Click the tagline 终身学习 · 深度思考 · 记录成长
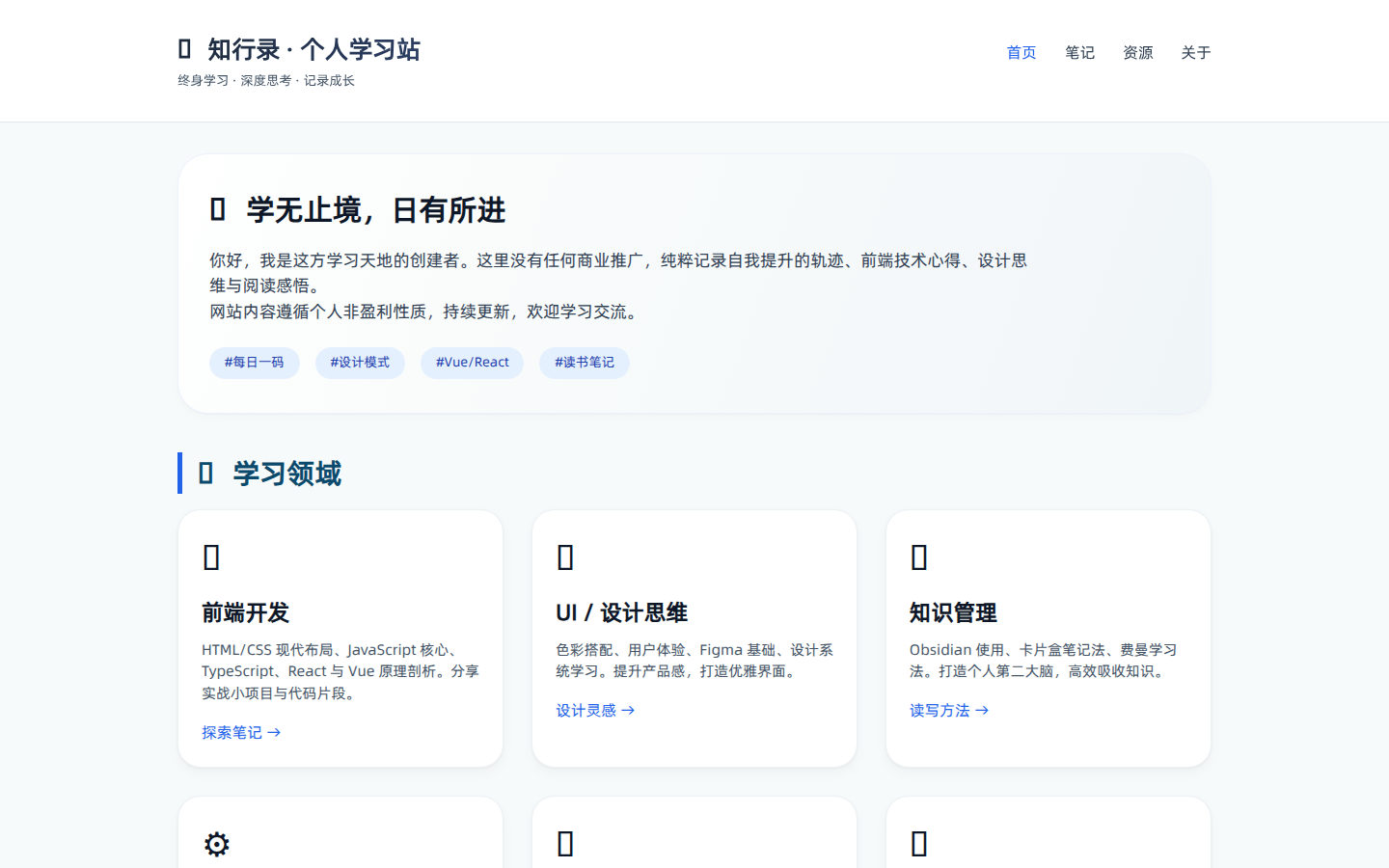This screenshot has height=868, width=1389. click(266, 81)
